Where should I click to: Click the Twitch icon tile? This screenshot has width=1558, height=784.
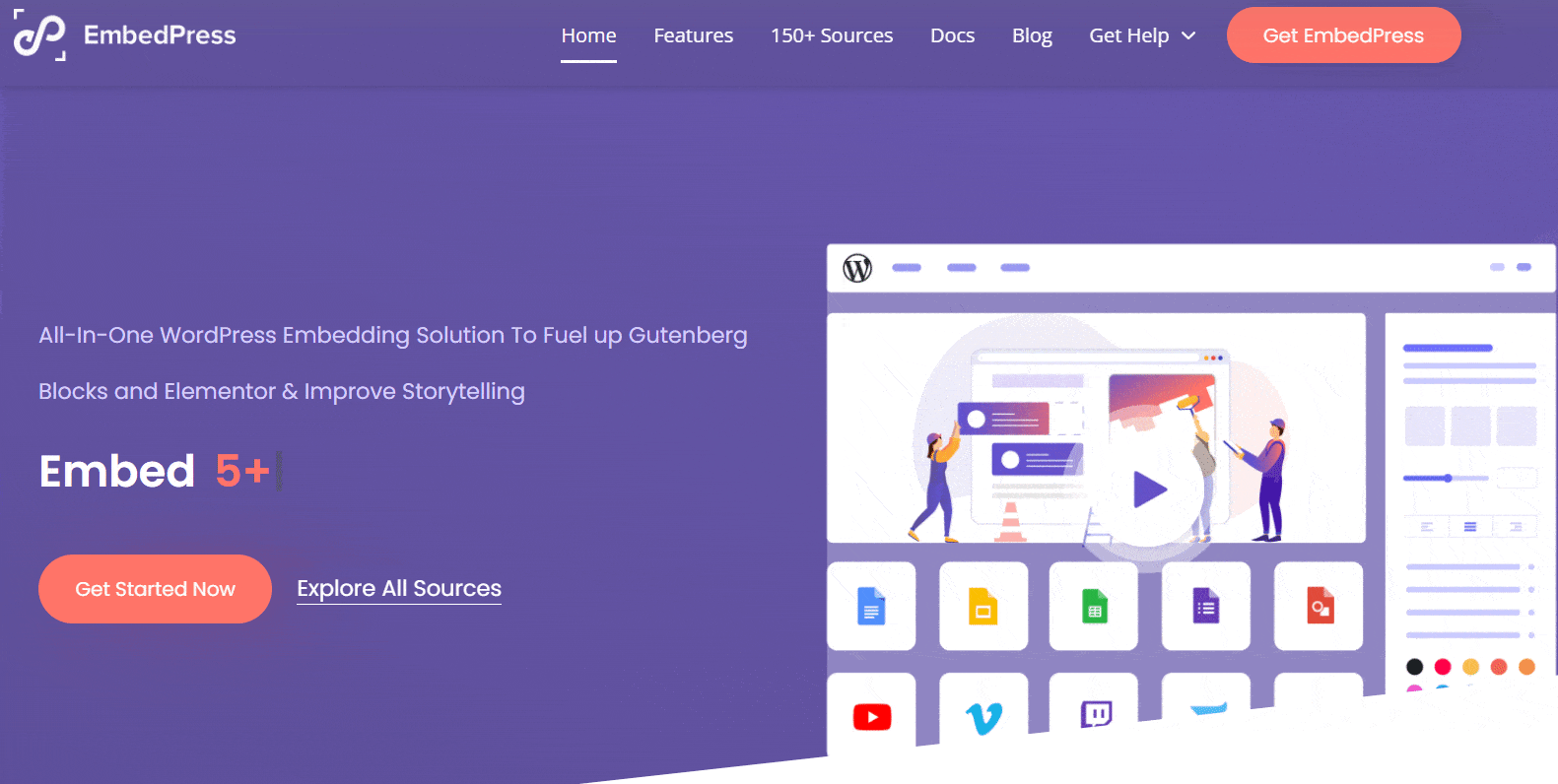[x=1094, y=704]
